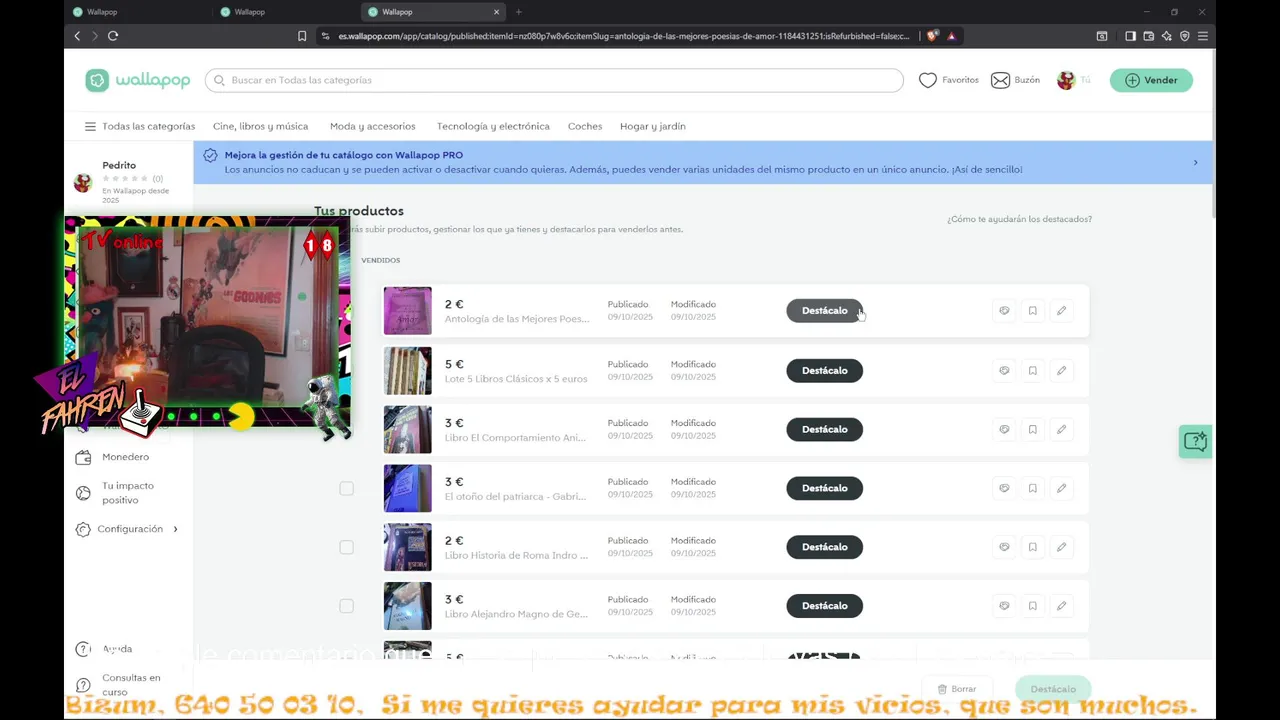Open Tecnología y electrónica category

click(493, 127)
